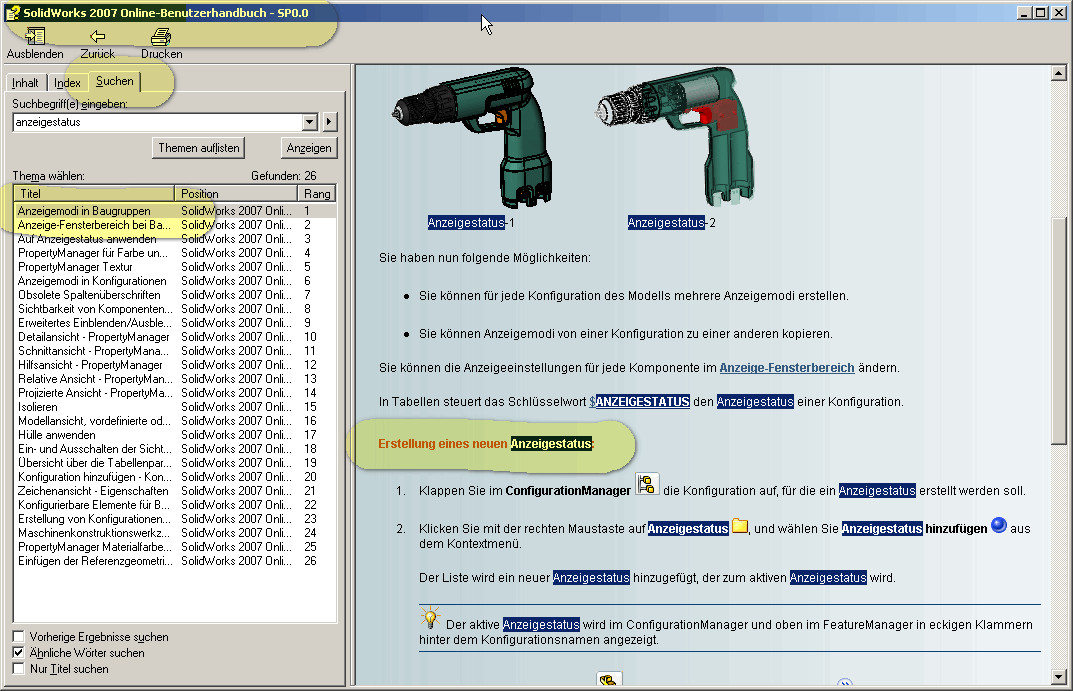Click the yellow Anzeigestatus folder icon

740,526
